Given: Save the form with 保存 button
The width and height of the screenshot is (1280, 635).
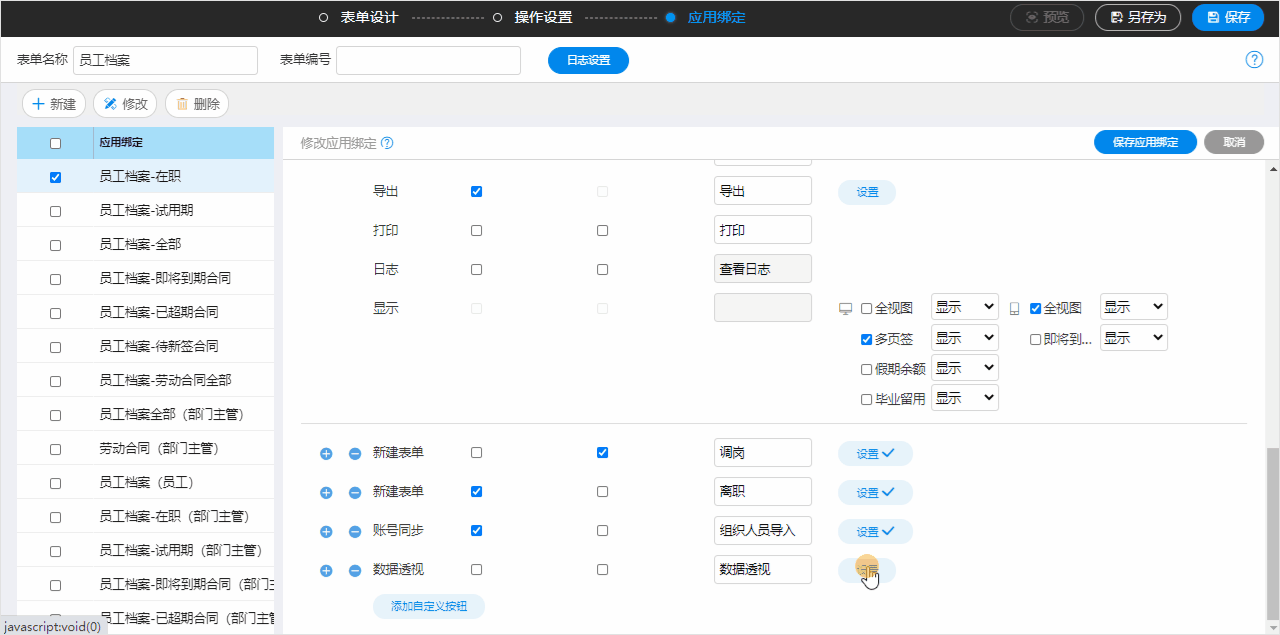Looking at the screenshot, I should click(1228, 17).
